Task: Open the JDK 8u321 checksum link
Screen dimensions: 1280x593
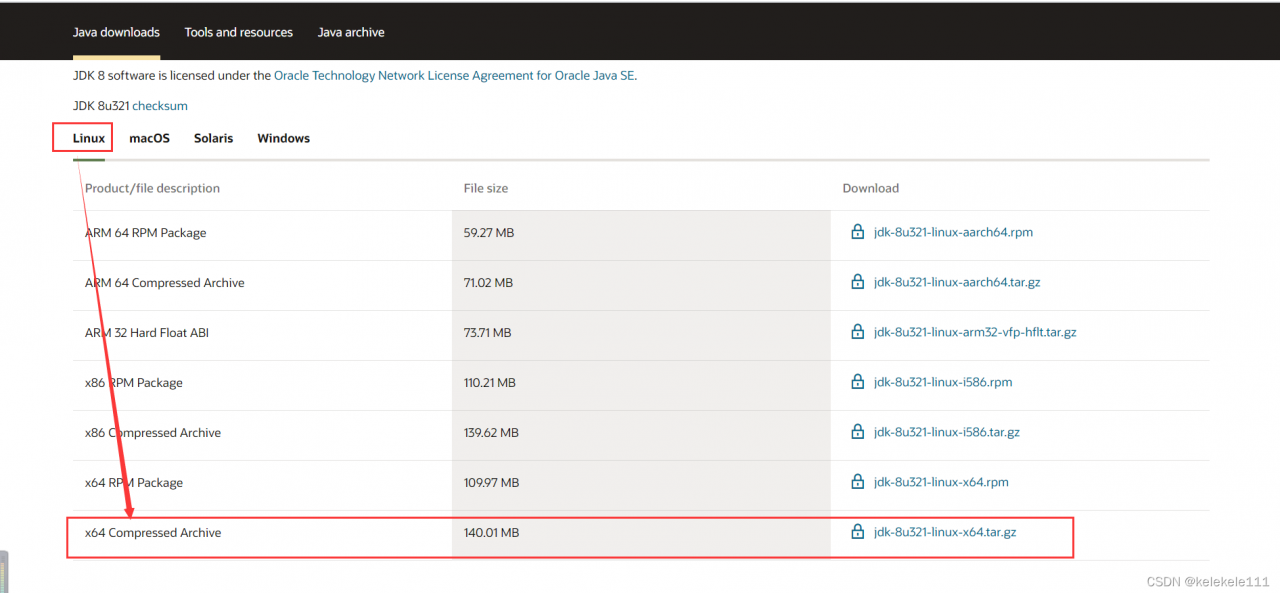Action: coord(160,105)
